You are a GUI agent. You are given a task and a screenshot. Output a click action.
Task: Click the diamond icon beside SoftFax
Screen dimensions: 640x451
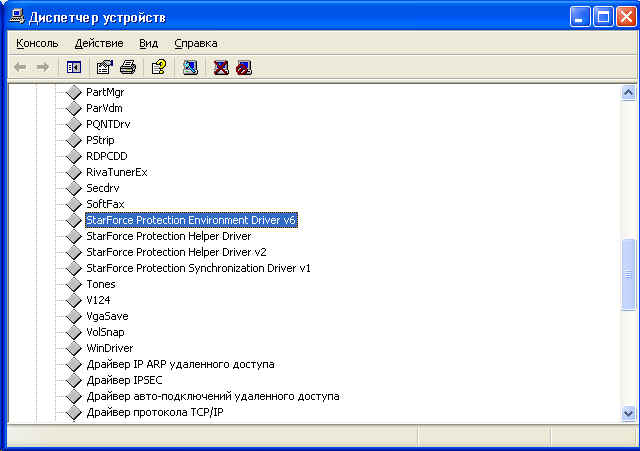(74, 204)
